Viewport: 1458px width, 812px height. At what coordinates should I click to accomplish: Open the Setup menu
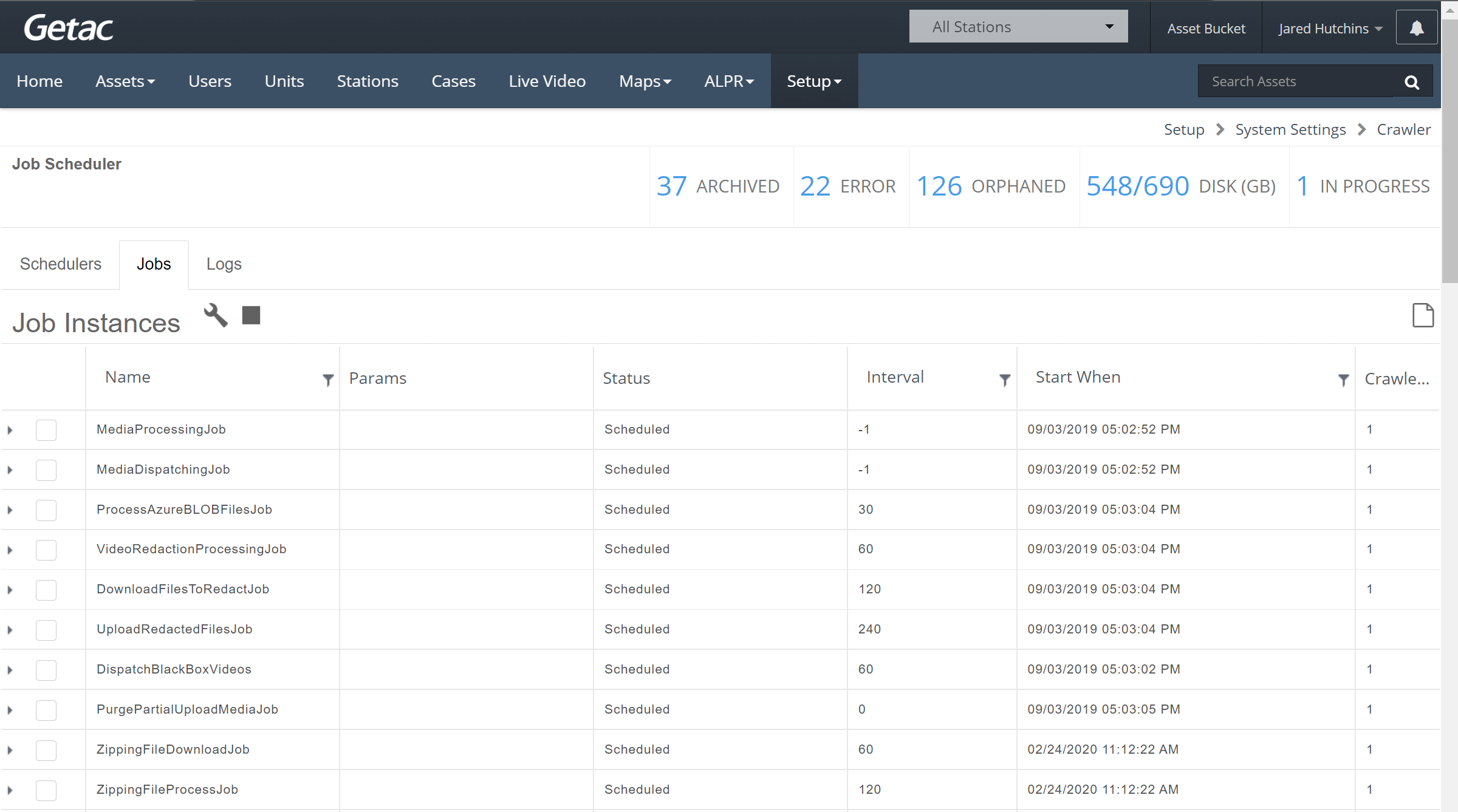point(814,81)
